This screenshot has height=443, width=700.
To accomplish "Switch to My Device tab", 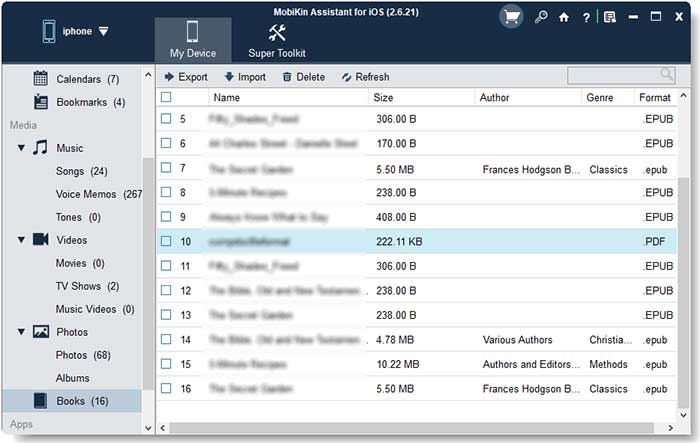I will [193, 40].
